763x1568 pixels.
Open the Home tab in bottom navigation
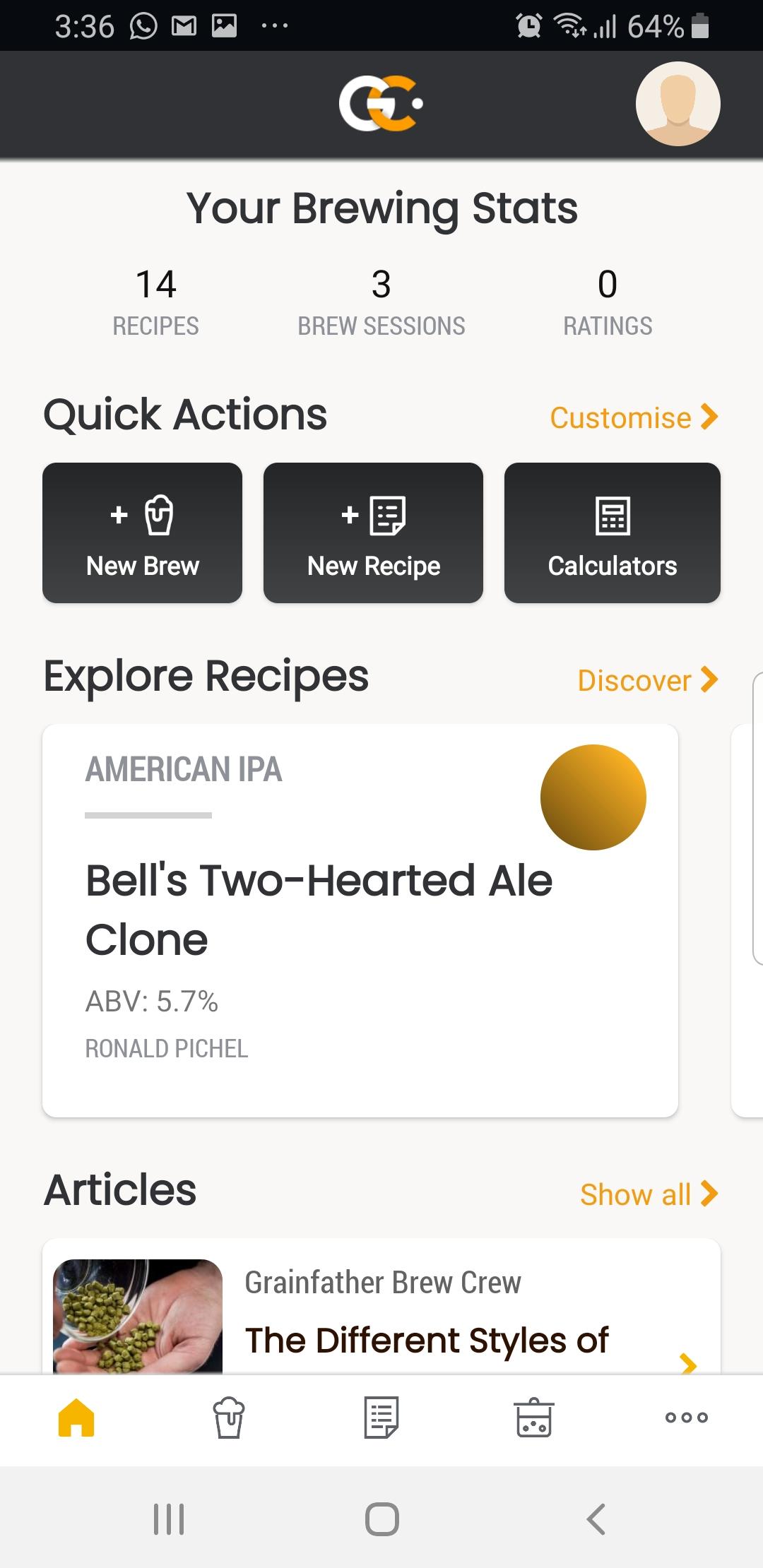pos(76,1417)
